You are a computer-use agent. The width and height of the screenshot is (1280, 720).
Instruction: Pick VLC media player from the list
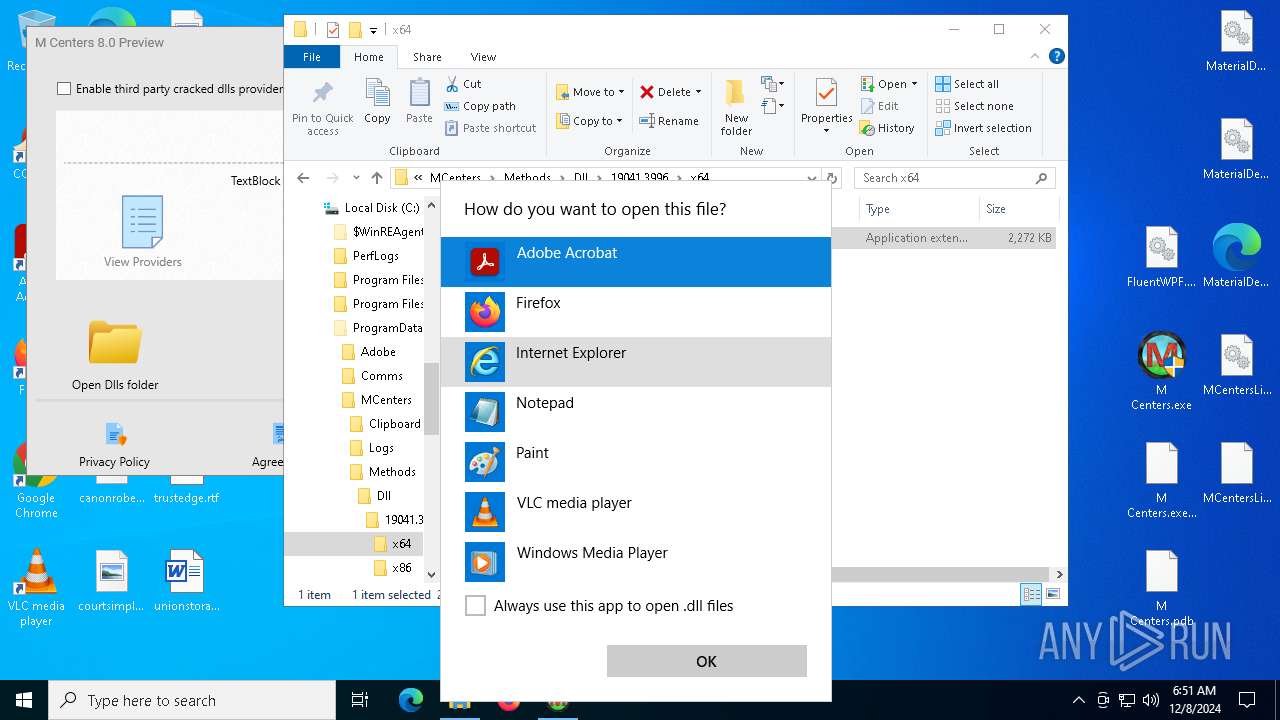[x=636, y=512]
